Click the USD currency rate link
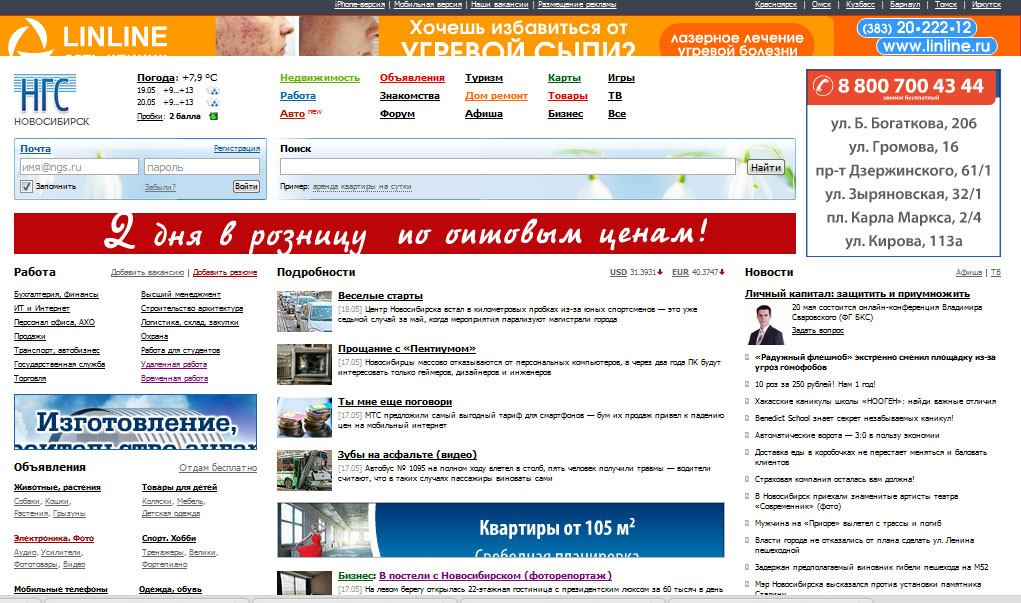The height and width of the screenshot is (603, 1021). point(618,272)
